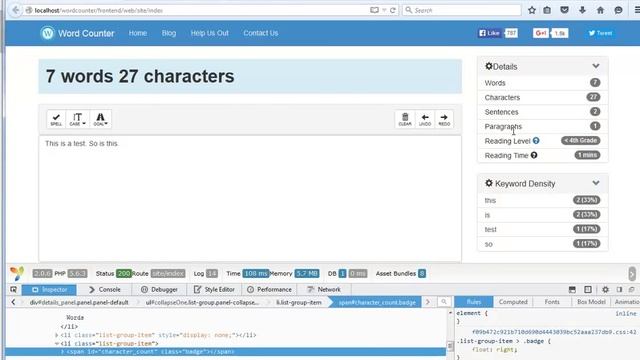Switch to the Network devtools tab
Viewport: 640px width, 360px height.
324,289
